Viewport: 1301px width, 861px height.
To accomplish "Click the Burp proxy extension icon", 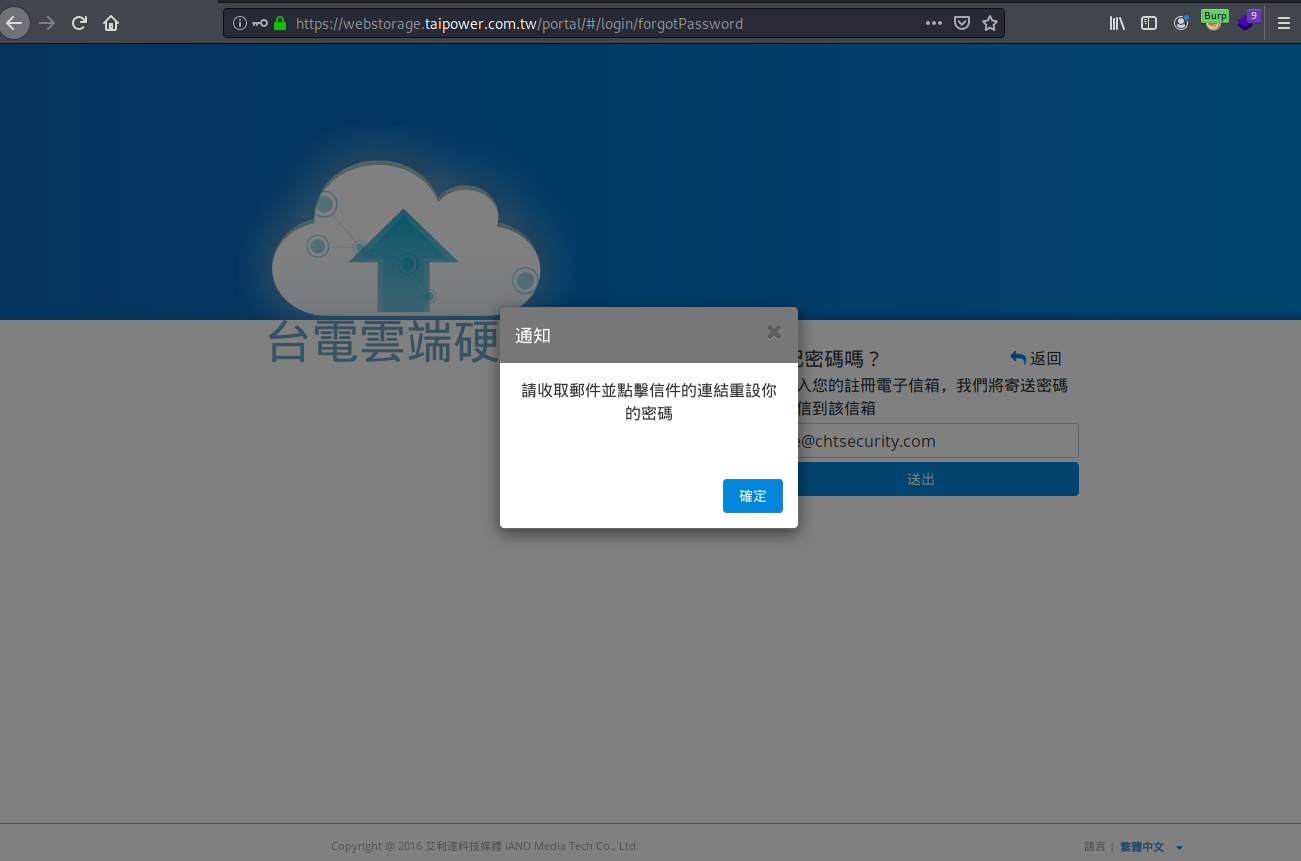I will pos(1214,21).
